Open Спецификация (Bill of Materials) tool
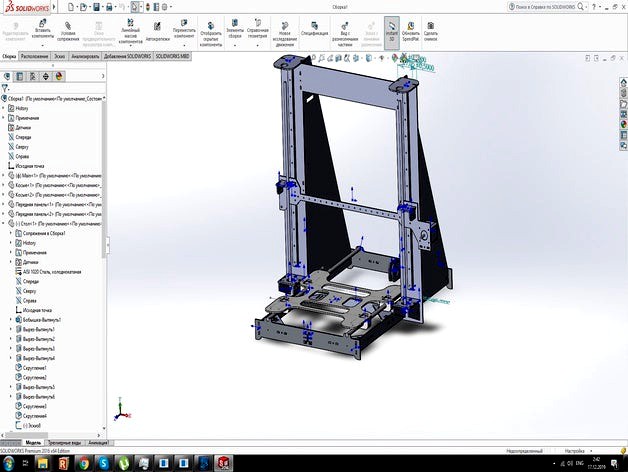This screenshot has height=472, width=628. tap(314, 29)
